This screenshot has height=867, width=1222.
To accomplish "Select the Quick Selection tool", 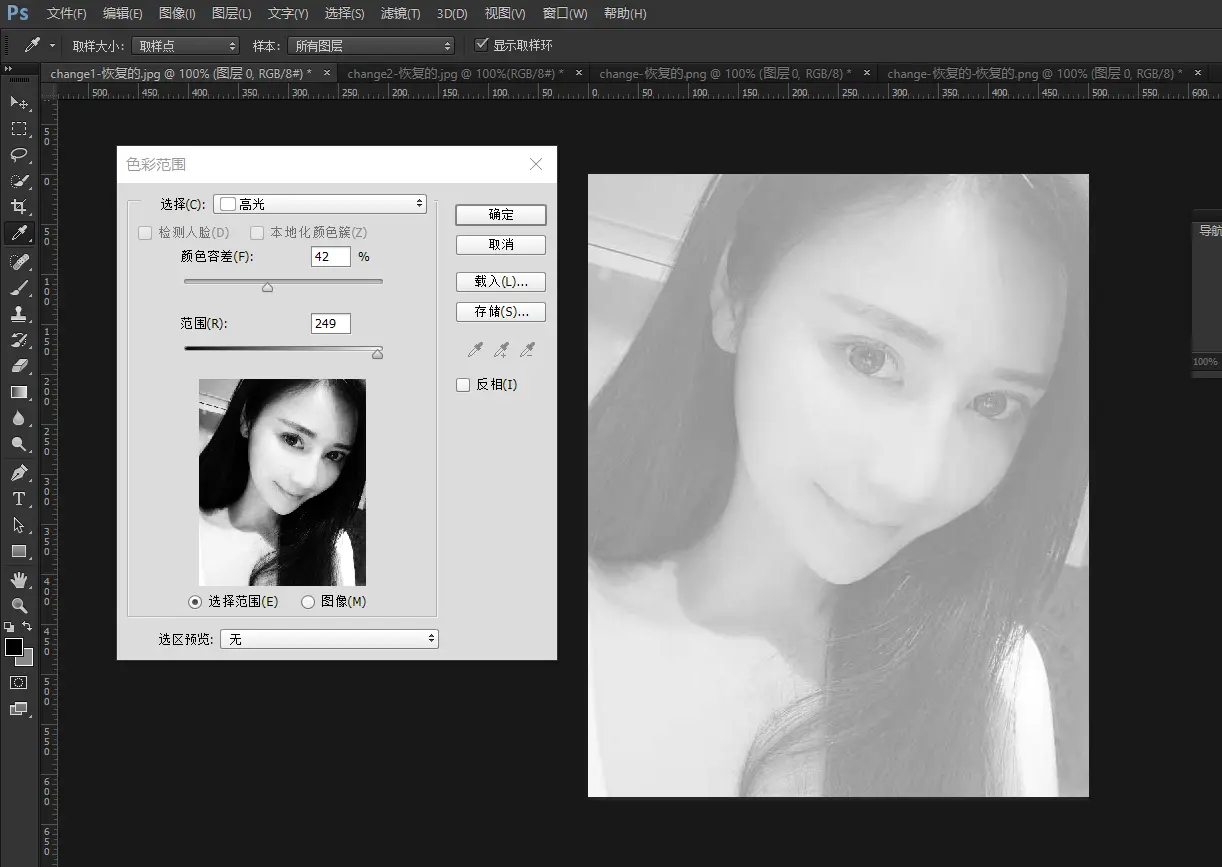I will tap(19, 180).
